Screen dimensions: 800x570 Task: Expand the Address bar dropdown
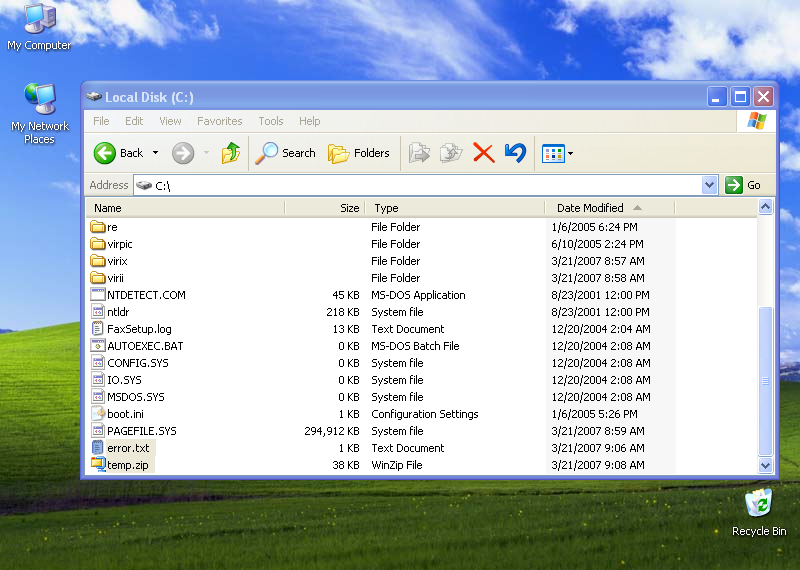pyautogui.click(x=709, y=185)
